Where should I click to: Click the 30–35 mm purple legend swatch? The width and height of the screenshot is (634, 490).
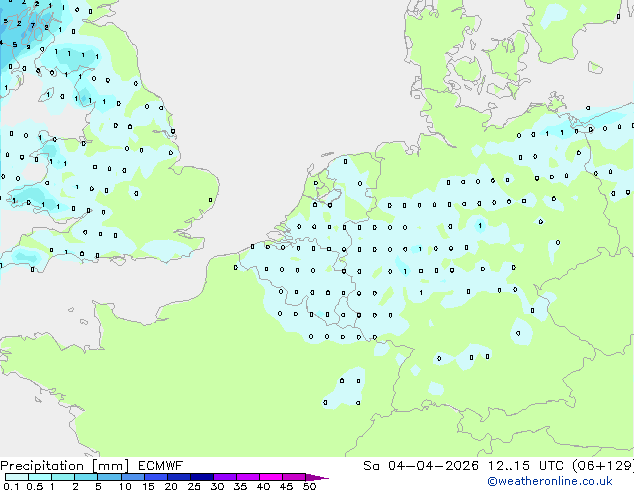[x=224, y=477]
